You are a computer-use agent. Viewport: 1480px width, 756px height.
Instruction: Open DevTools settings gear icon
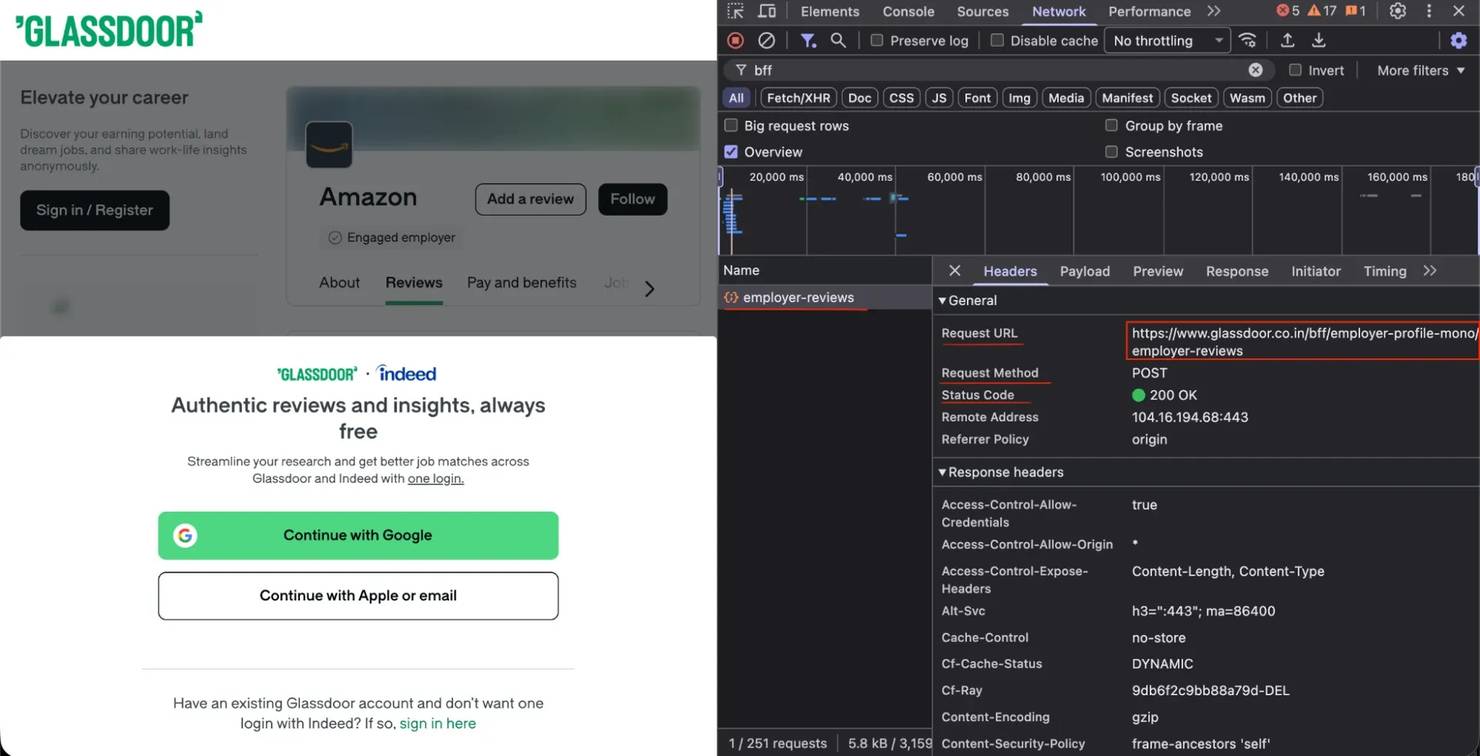tap(1397, 11)
